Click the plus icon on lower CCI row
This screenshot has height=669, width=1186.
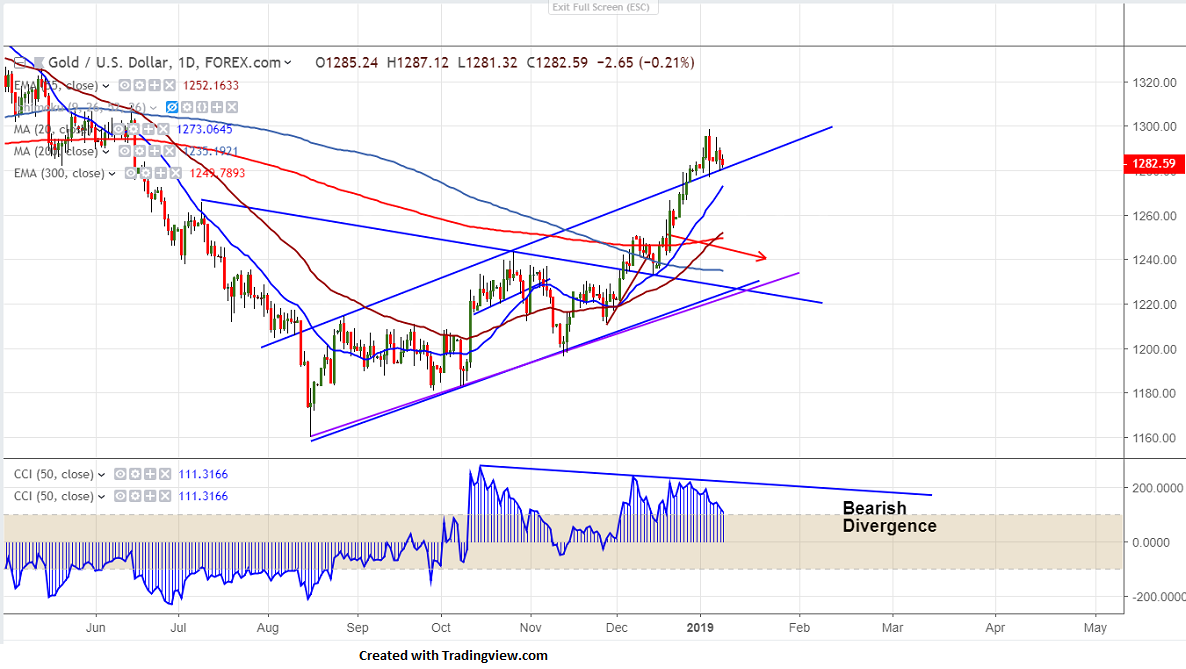pyautogui.click(x=150, y=496)
